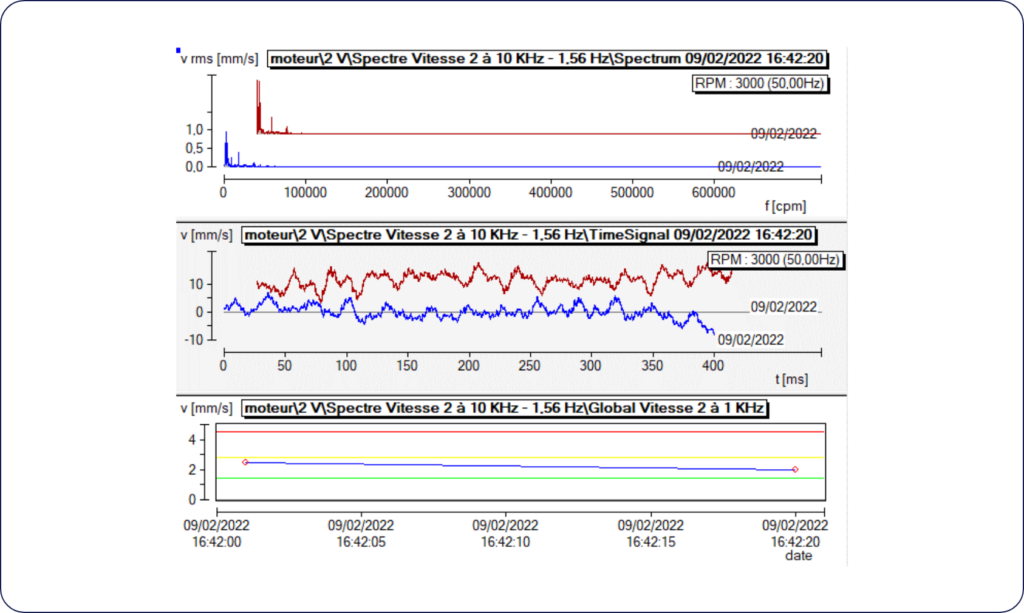Click the right diamond marker on the trend curve
This screenshot has width=1024, height=613.
click(796, 467)
